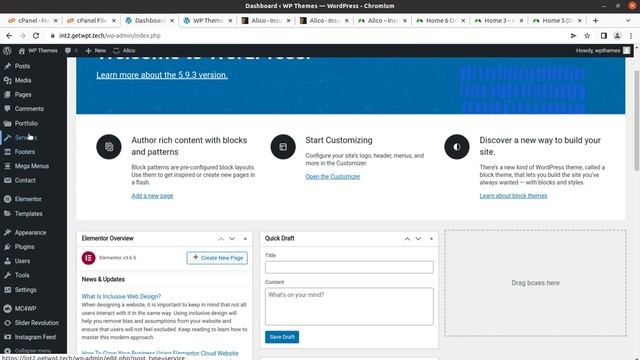This screenshot has height=360, width=640.
Task: Click the Quick Draft Title field
Action: (349, 267)
